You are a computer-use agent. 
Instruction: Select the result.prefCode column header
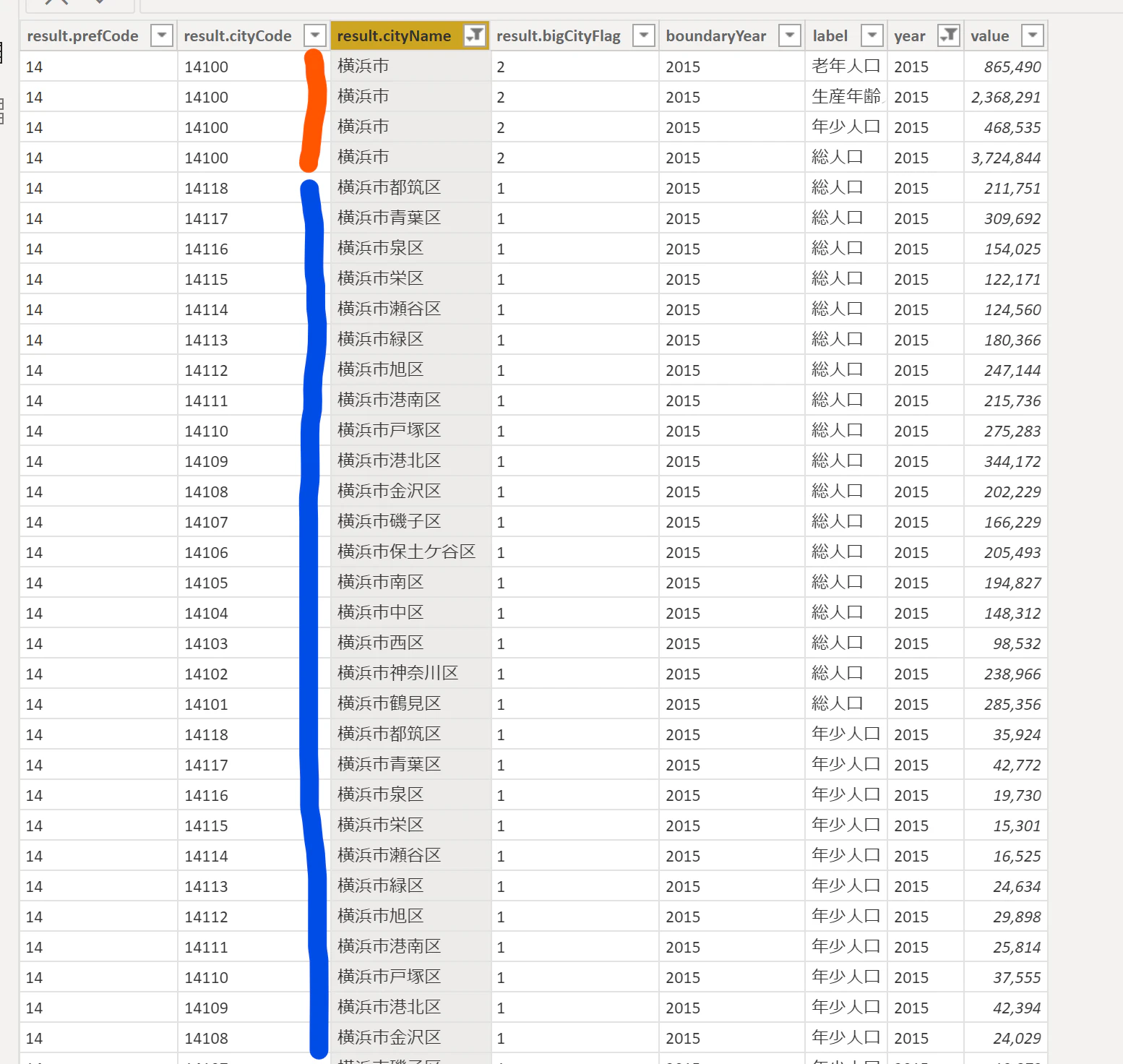click(x=82, y=35)
